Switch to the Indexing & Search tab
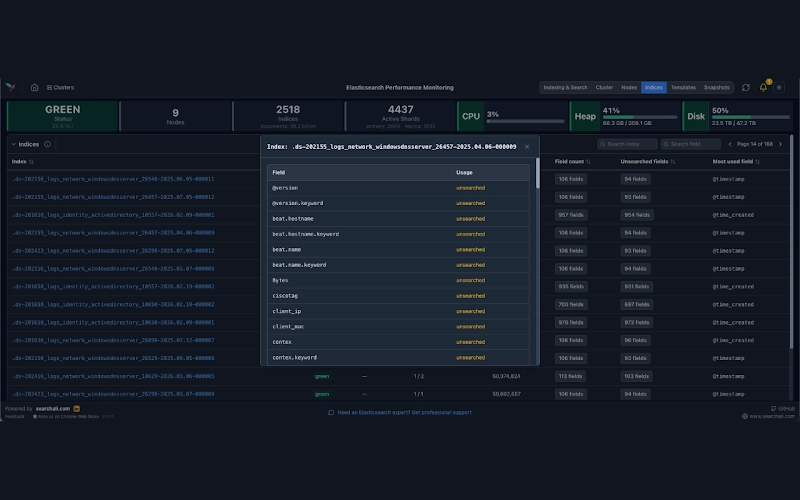 pyautogui.click(x=565, y=88)
